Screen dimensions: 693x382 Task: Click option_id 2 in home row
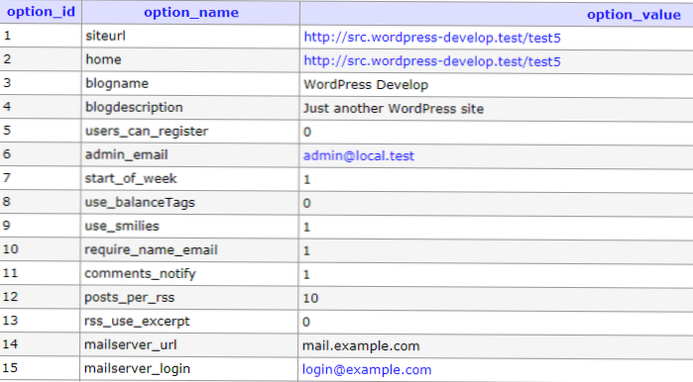(7, 59)
